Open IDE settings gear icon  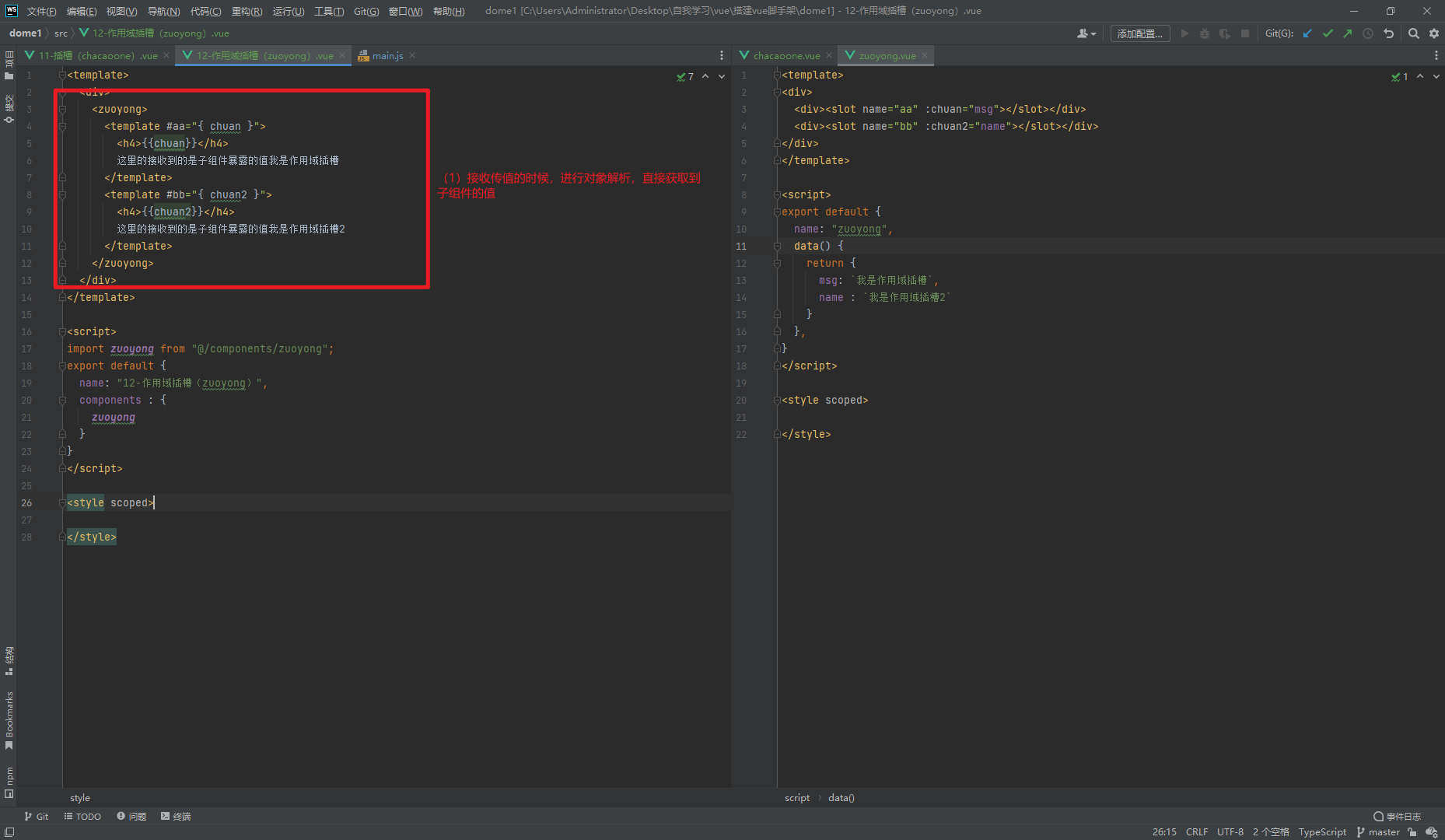[x=1434, y=33]
